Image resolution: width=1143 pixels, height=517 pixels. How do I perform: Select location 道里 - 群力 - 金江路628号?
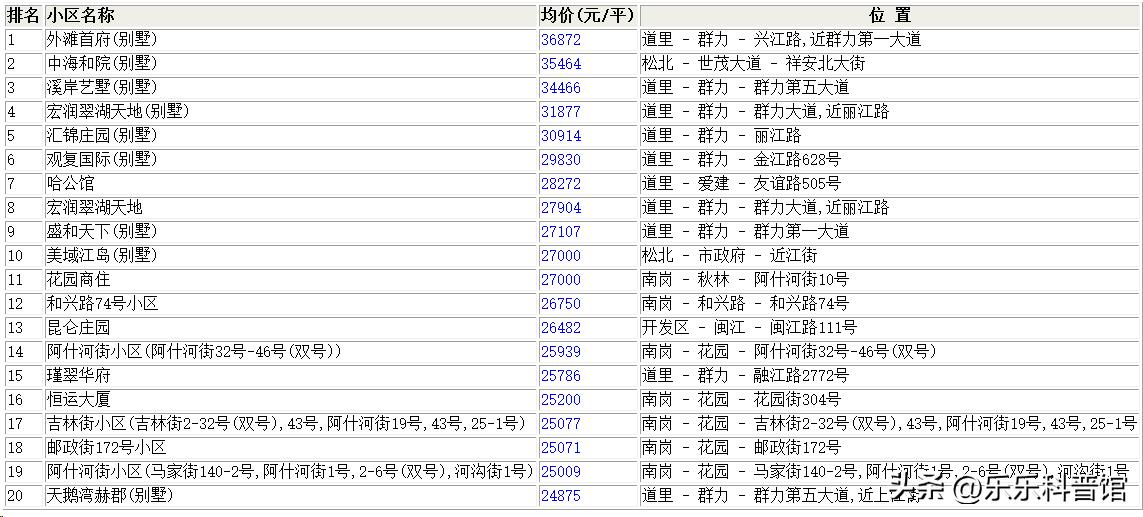[889, 160]
